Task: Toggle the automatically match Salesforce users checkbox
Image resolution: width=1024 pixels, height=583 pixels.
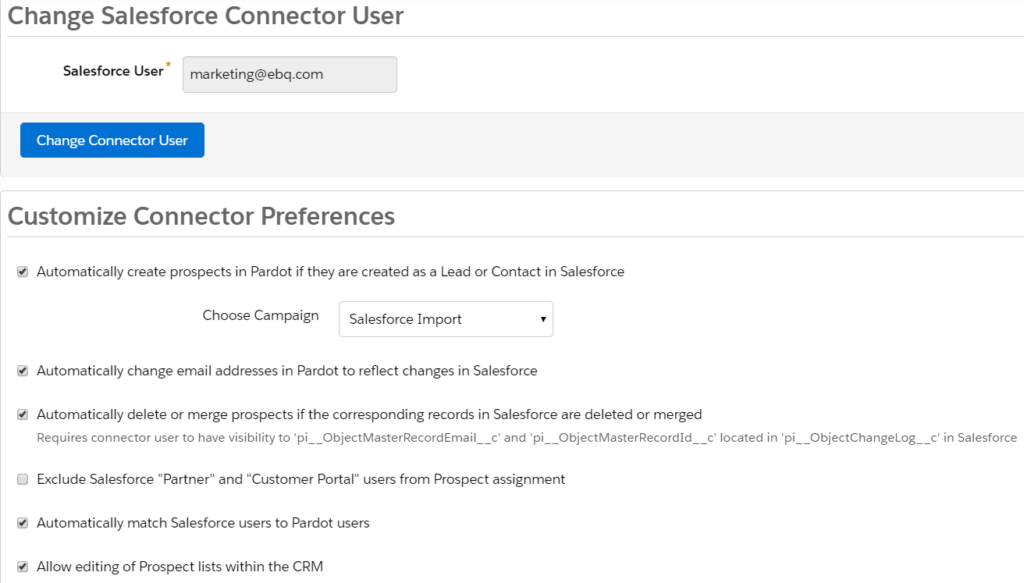Action: [23, 523]
